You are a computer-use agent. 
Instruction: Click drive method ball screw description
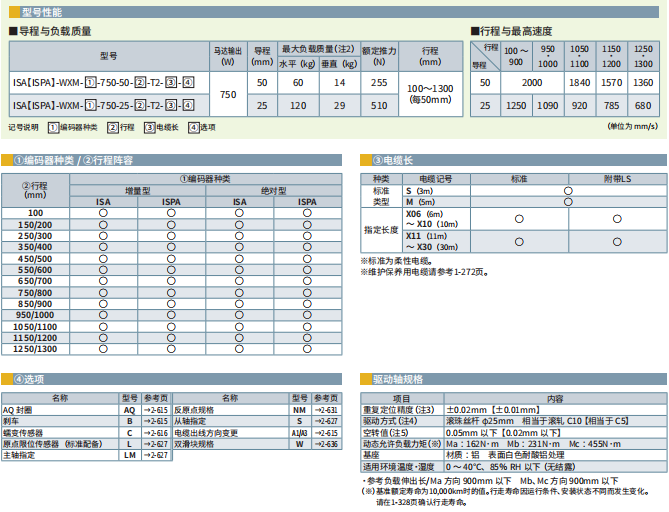click(x=537, y=421)
